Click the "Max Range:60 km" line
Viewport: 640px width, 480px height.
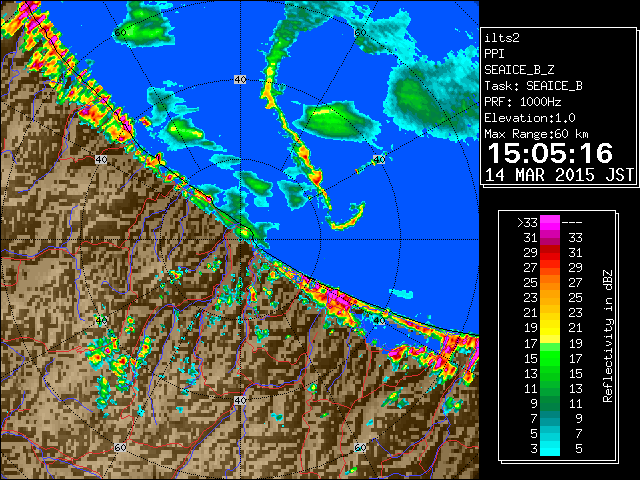pyautogui.click(x=536, y=134)
